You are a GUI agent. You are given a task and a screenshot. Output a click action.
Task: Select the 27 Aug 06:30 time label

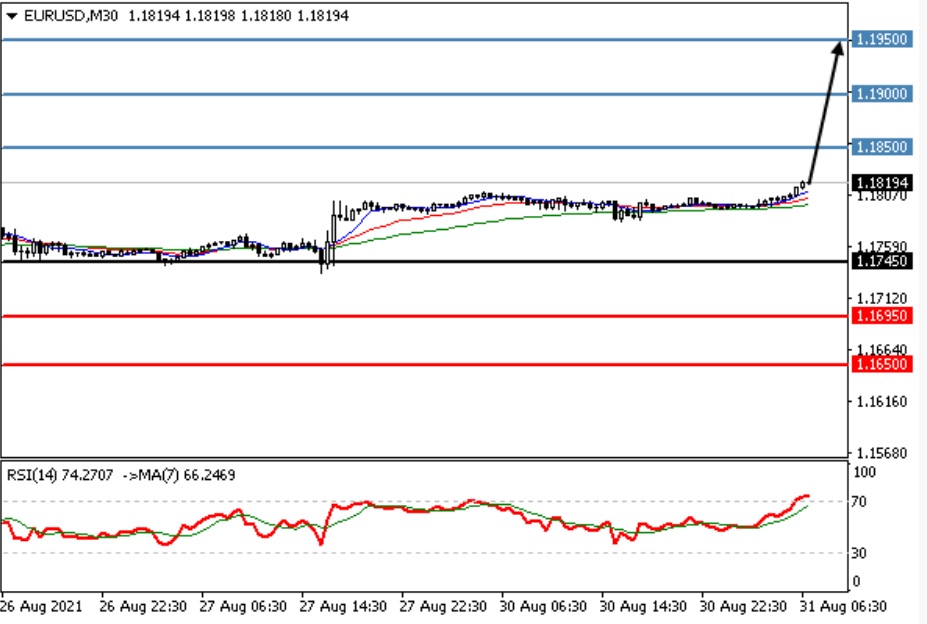click(243, 607)
